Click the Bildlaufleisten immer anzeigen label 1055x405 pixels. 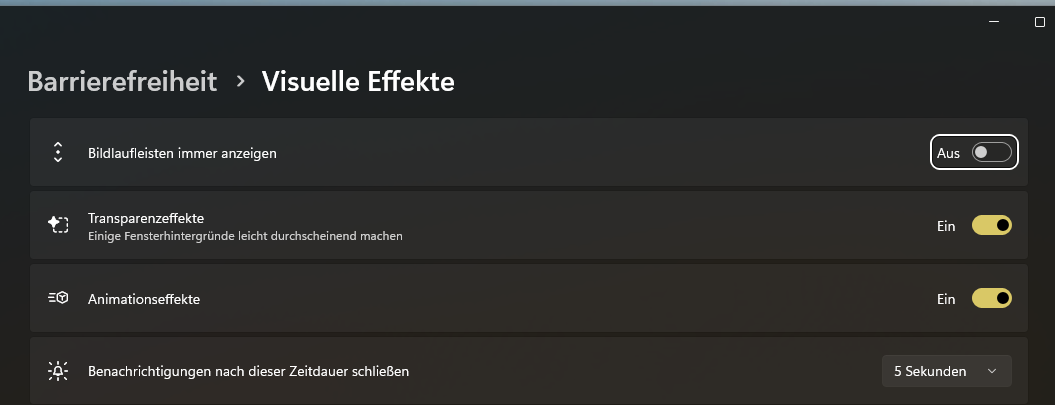pos(182,153)
